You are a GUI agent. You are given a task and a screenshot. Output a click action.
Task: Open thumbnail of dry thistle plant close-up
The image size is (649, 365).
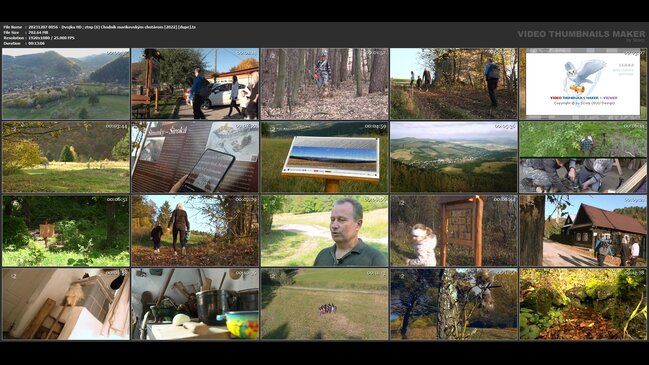pos(454,304)
